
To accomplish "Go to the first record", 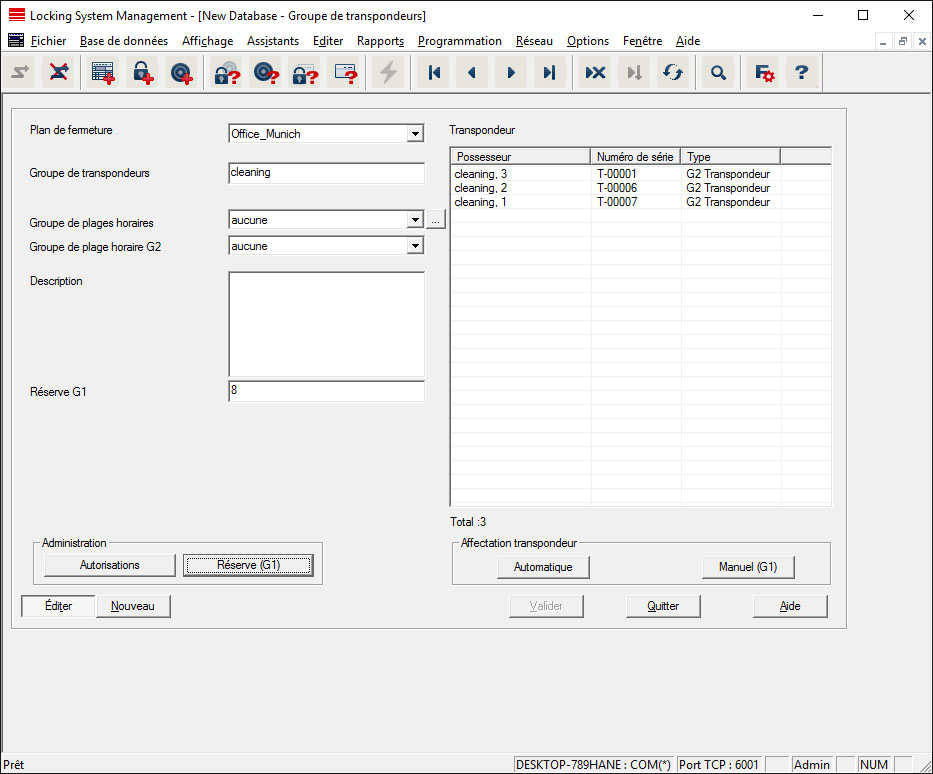I will (434, 73).
